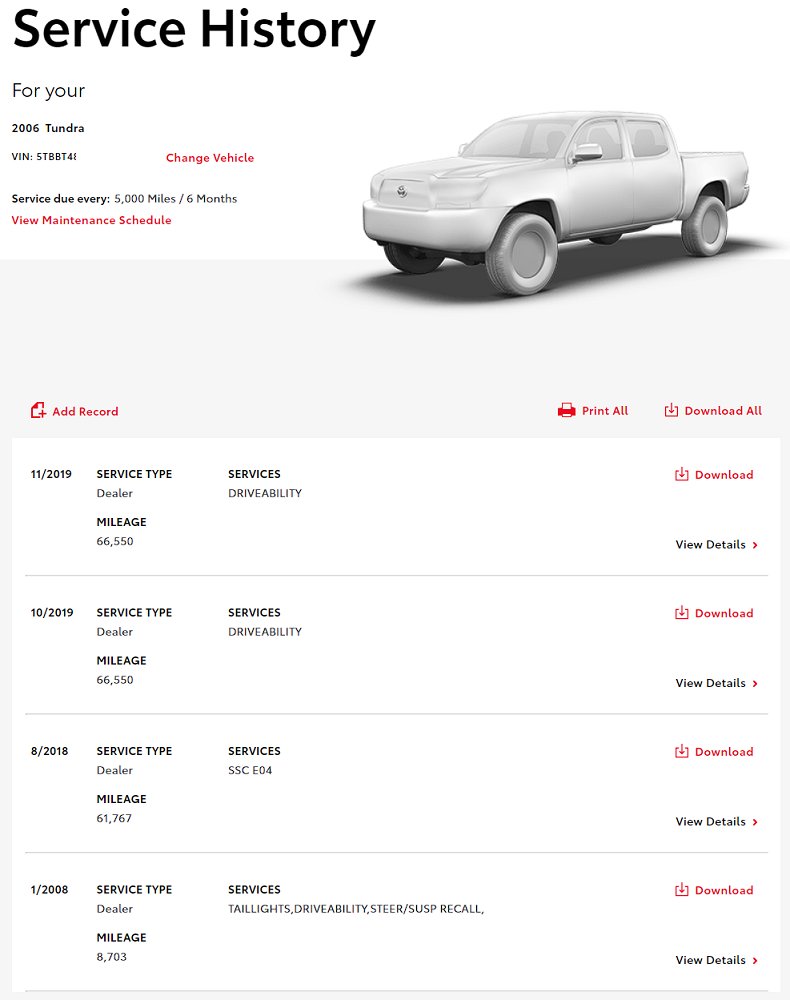Expand 10/2019 record via View Details chevron
This screenshot has height=1000, width=790.
[x=755, y=683]
